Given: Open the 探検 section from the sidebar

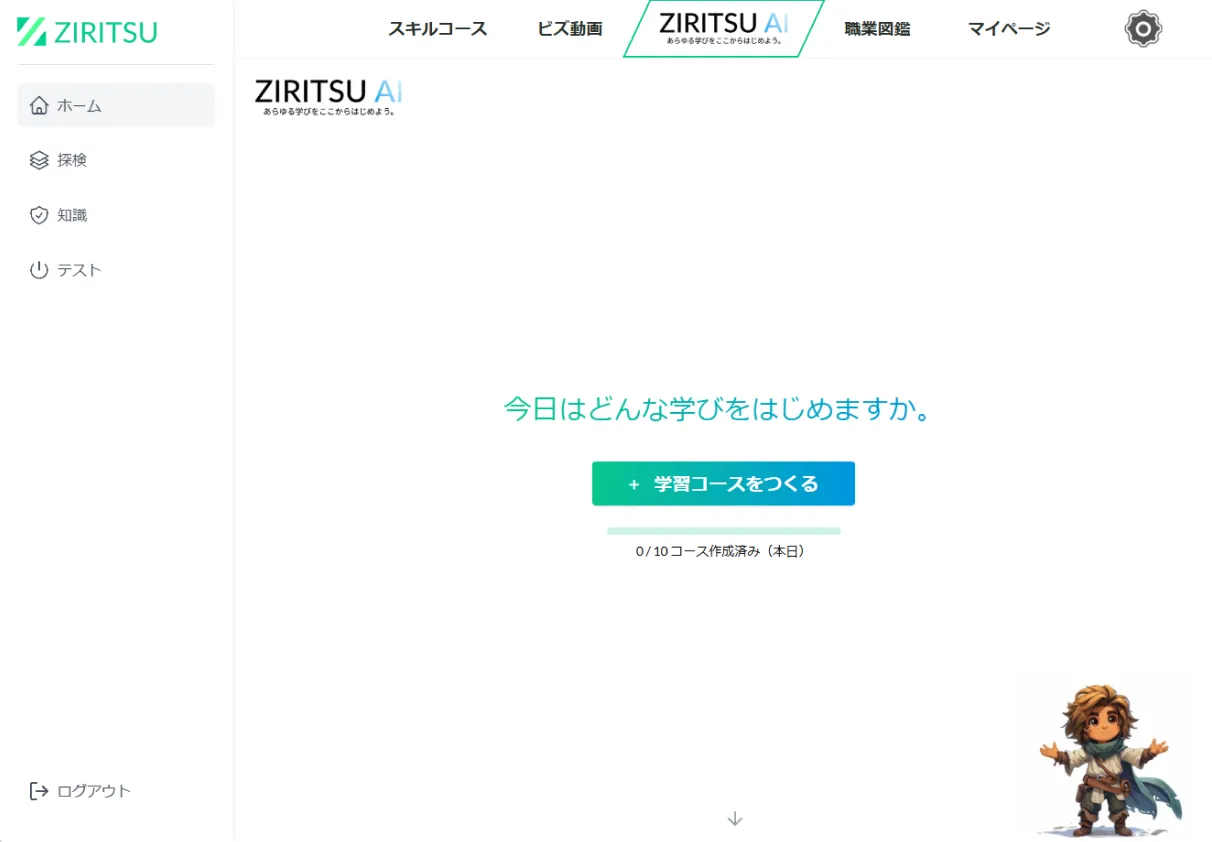Looking at the screenshot, I should [x=39, y=160].
